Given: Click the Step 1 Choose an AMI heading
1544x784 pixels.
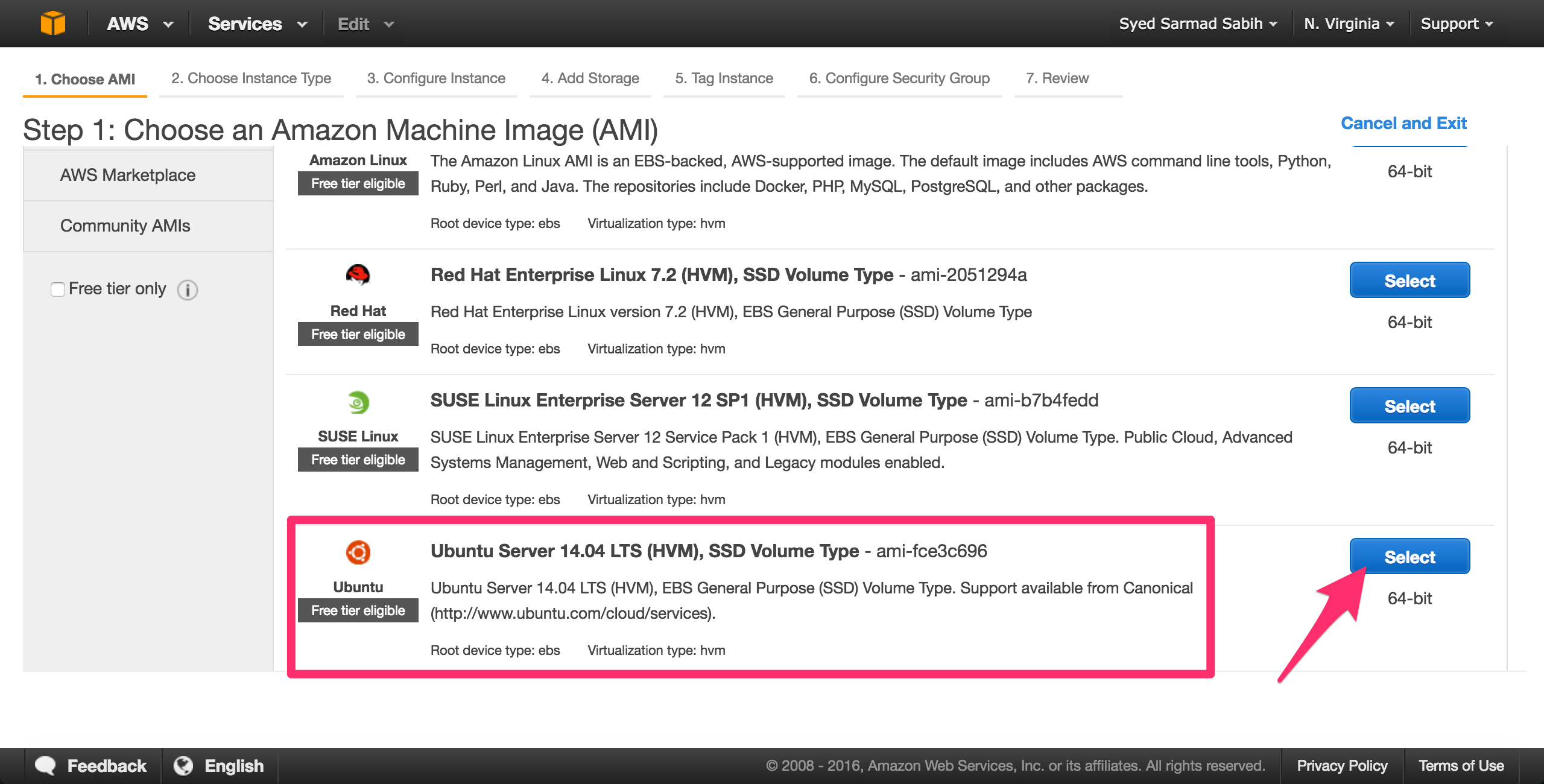Looking at the screenshot, I should (341, 130).
